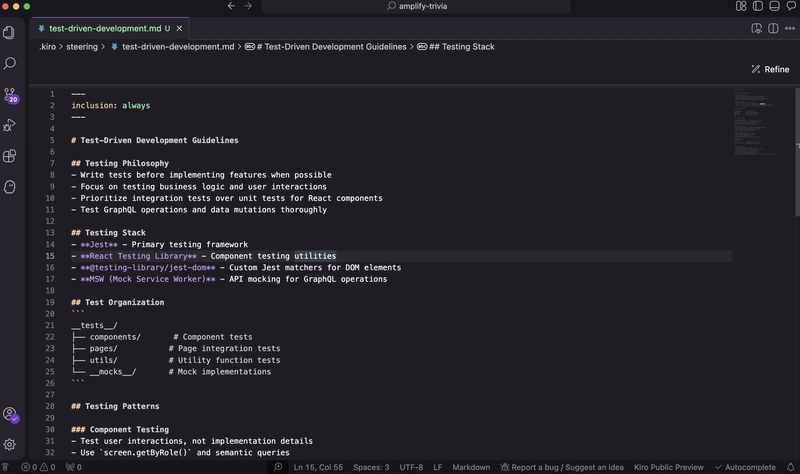The width and height of the screenshot is (800, 474).
Task: Click the 'Test GraphQL operations' line
Action: (199, 210)
